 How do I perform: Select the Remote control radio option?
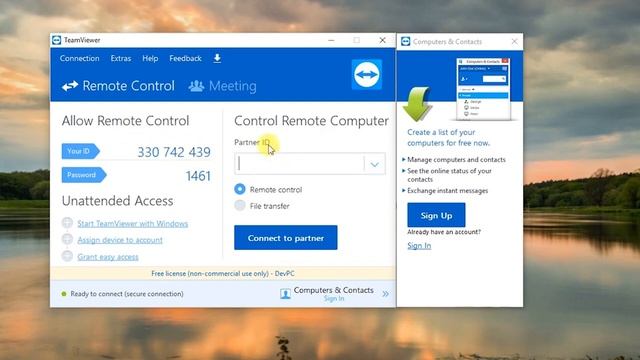(x=240, y=189)
